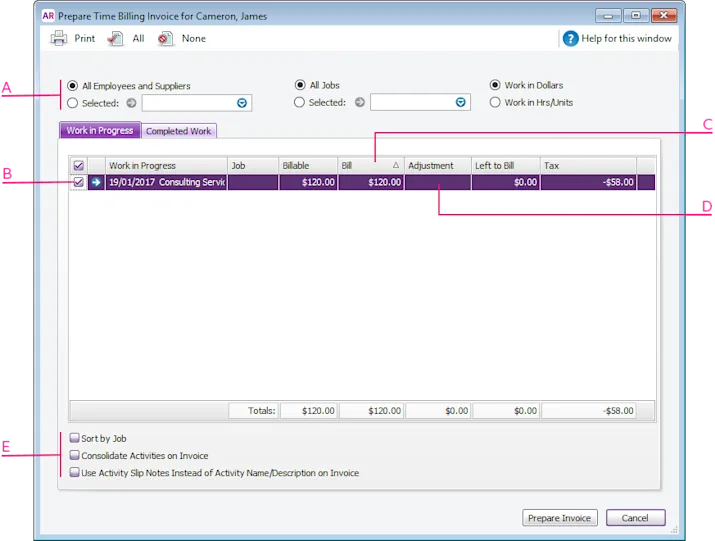Select All Employees and Suppliers option

(72, 86)
